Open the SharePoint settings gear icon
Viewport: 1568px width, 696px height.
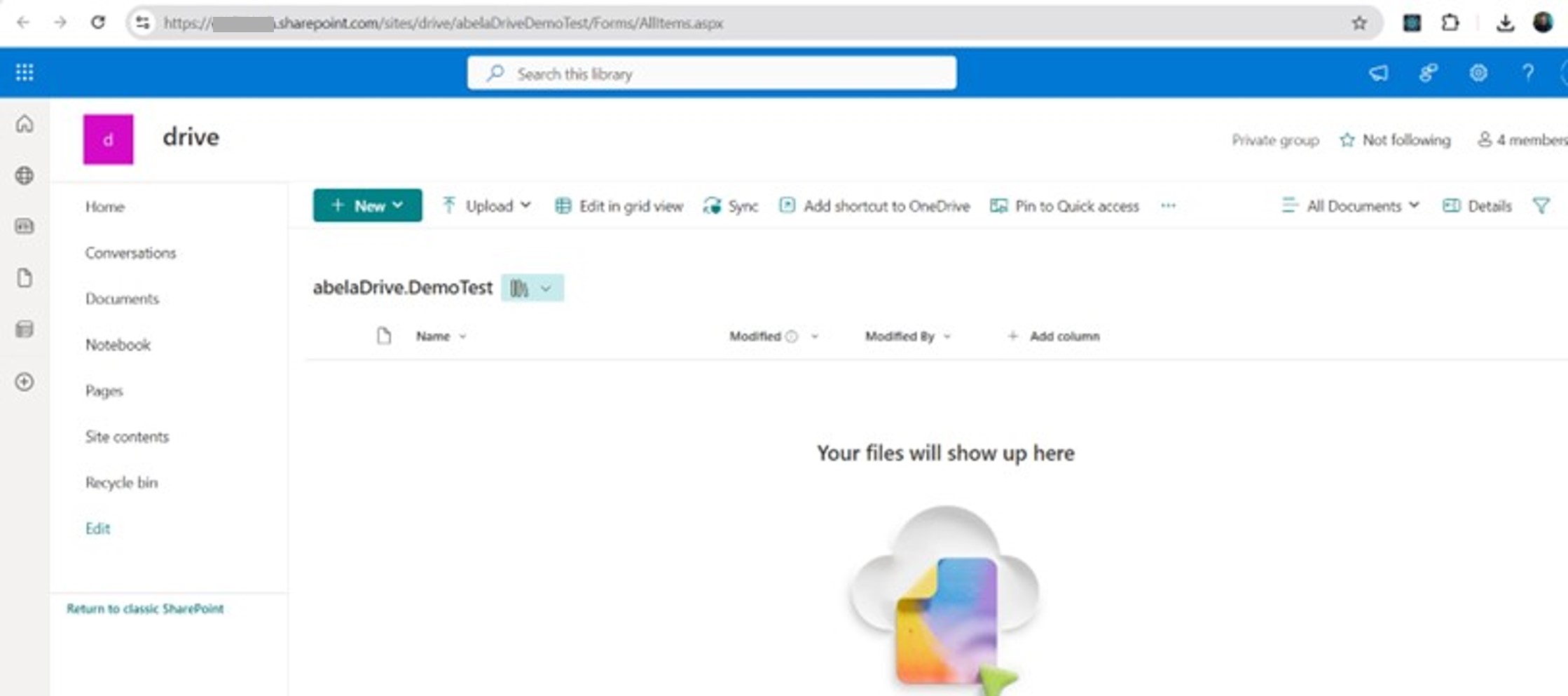[1478, 73]
